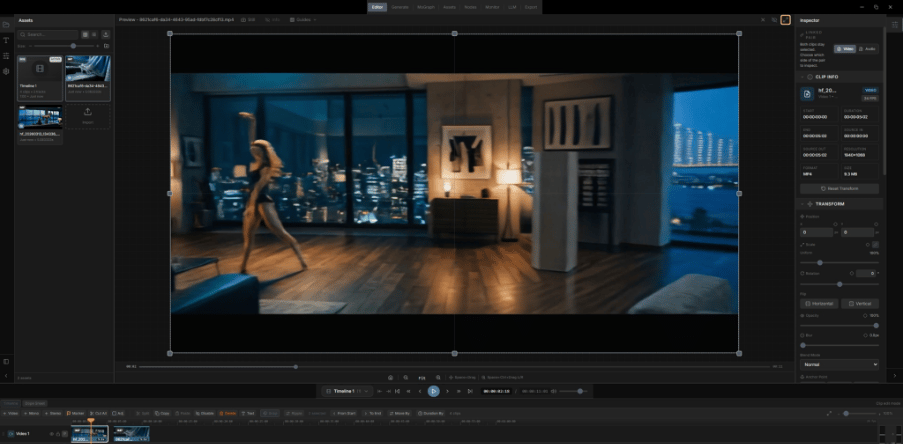
Task: Toggle the Horizontal flip button
Action: tap(820, 303)
